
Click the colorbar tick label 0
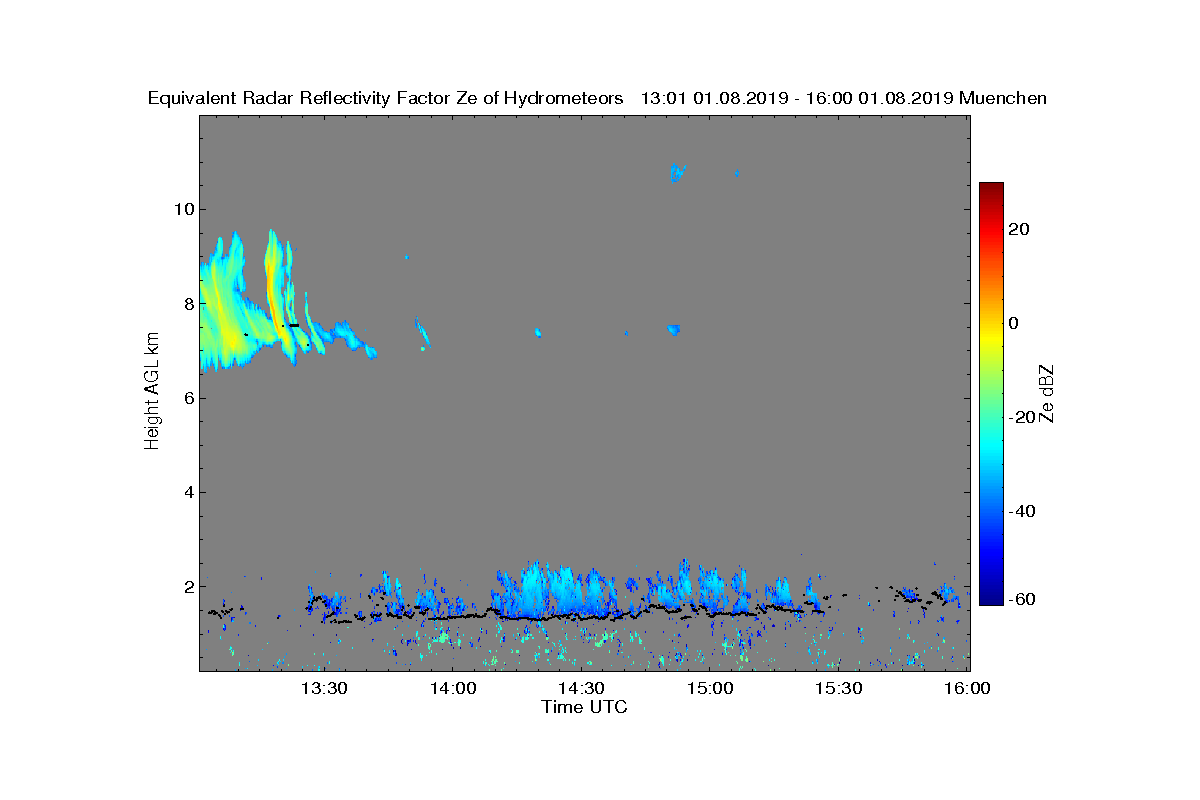(1015, 323)
